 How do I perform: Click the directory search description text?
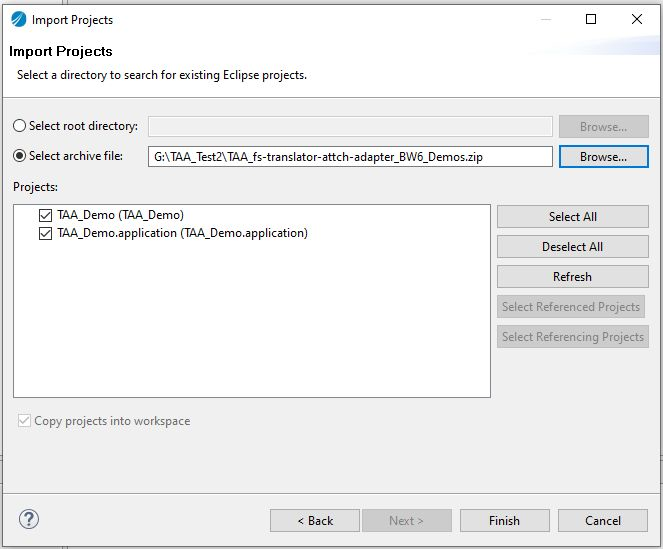pos(162,75)
